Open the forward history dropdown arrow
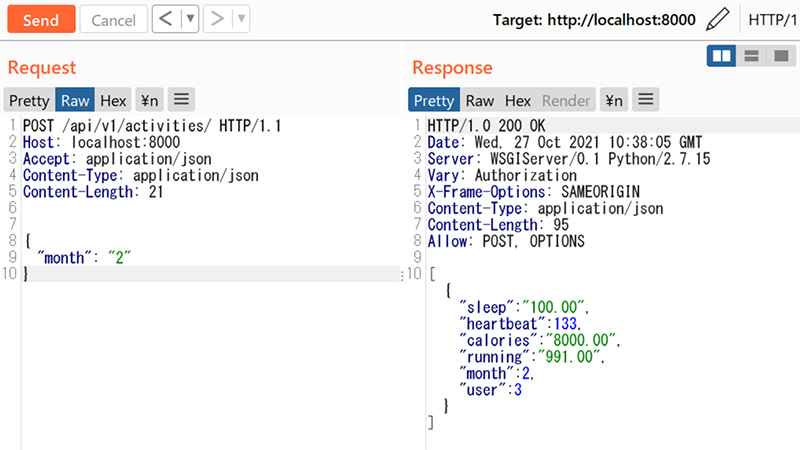 241,19
